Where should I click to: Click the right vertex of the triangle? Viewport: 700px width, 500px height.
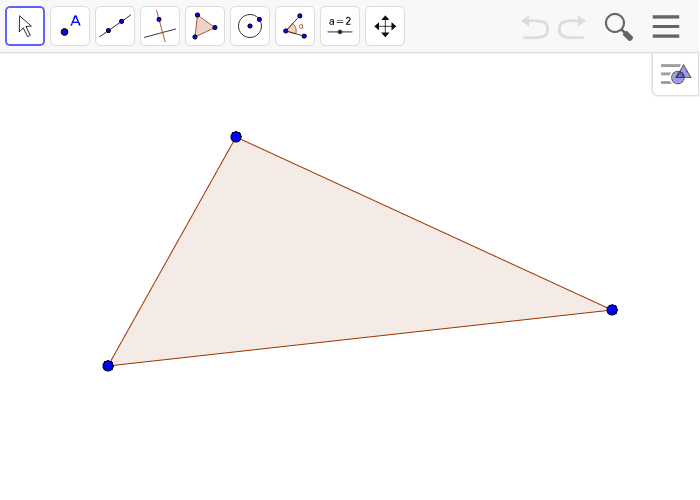(x=612, y=310)
